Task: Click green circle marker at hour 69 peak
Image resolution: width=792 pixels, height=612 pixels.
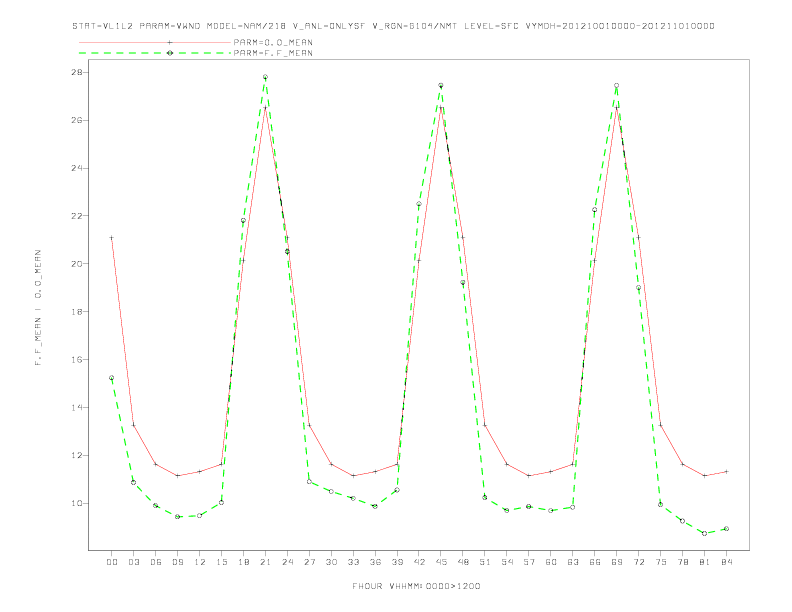Action: click(x=617, y=86)
